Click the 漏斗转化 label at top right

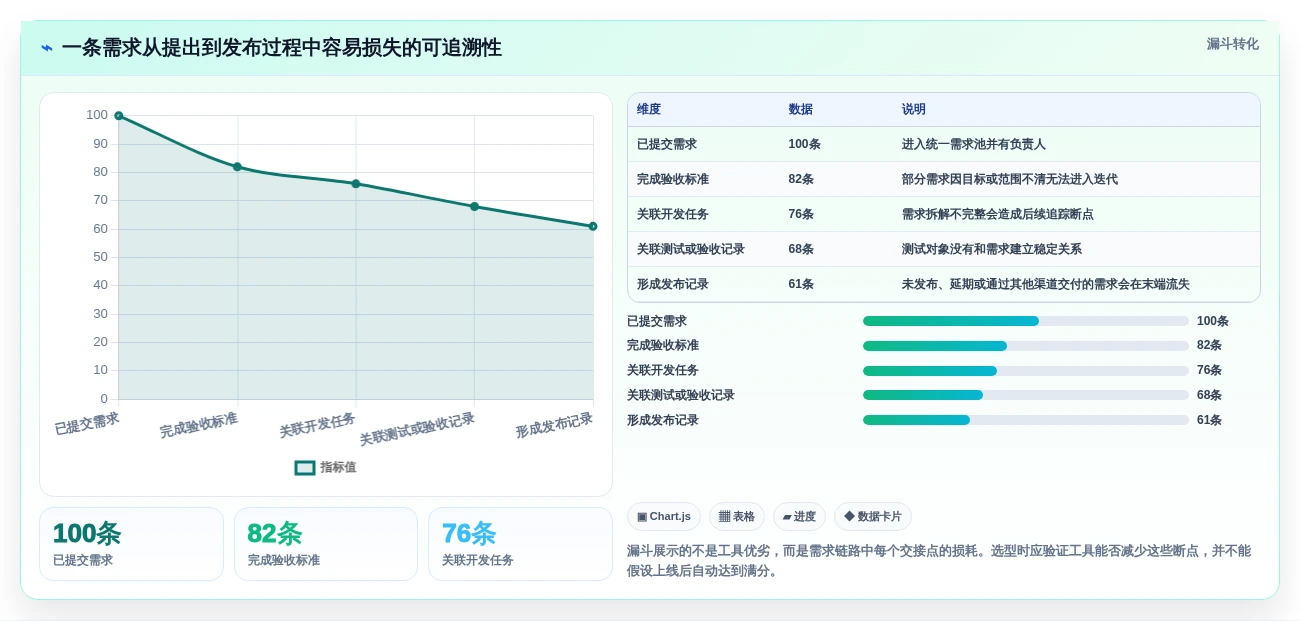click(x=1232, y=44)
